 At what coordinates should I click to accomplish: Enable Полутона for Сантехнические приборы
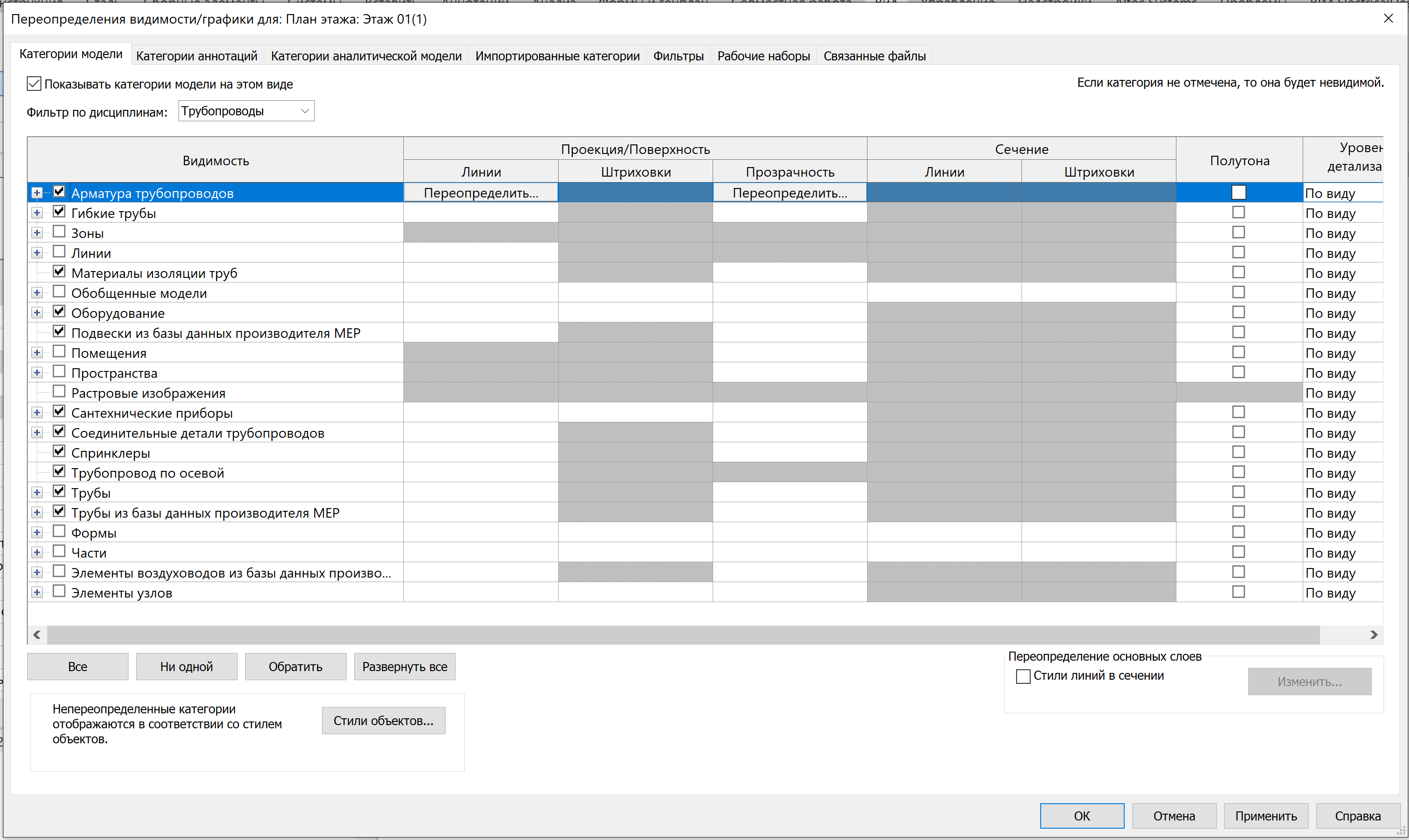[x=1239, y=412]
